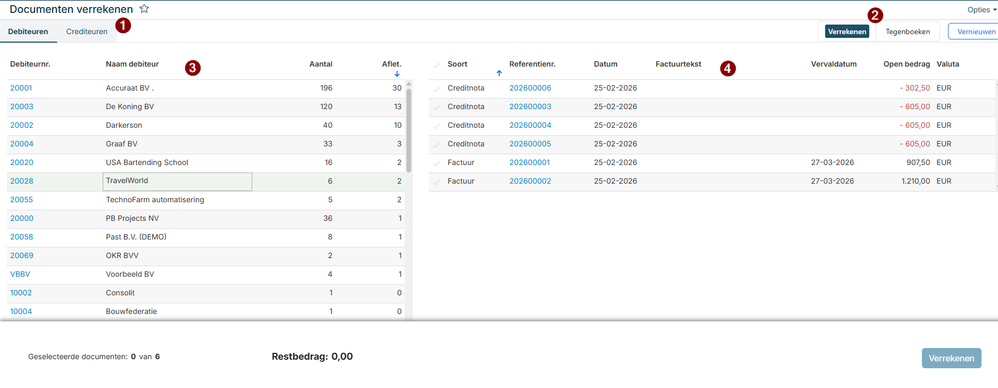This screenshot has height=388, width=998.
Task: Sort by Naam debiteur column header
Action: [x=132, y=64]
